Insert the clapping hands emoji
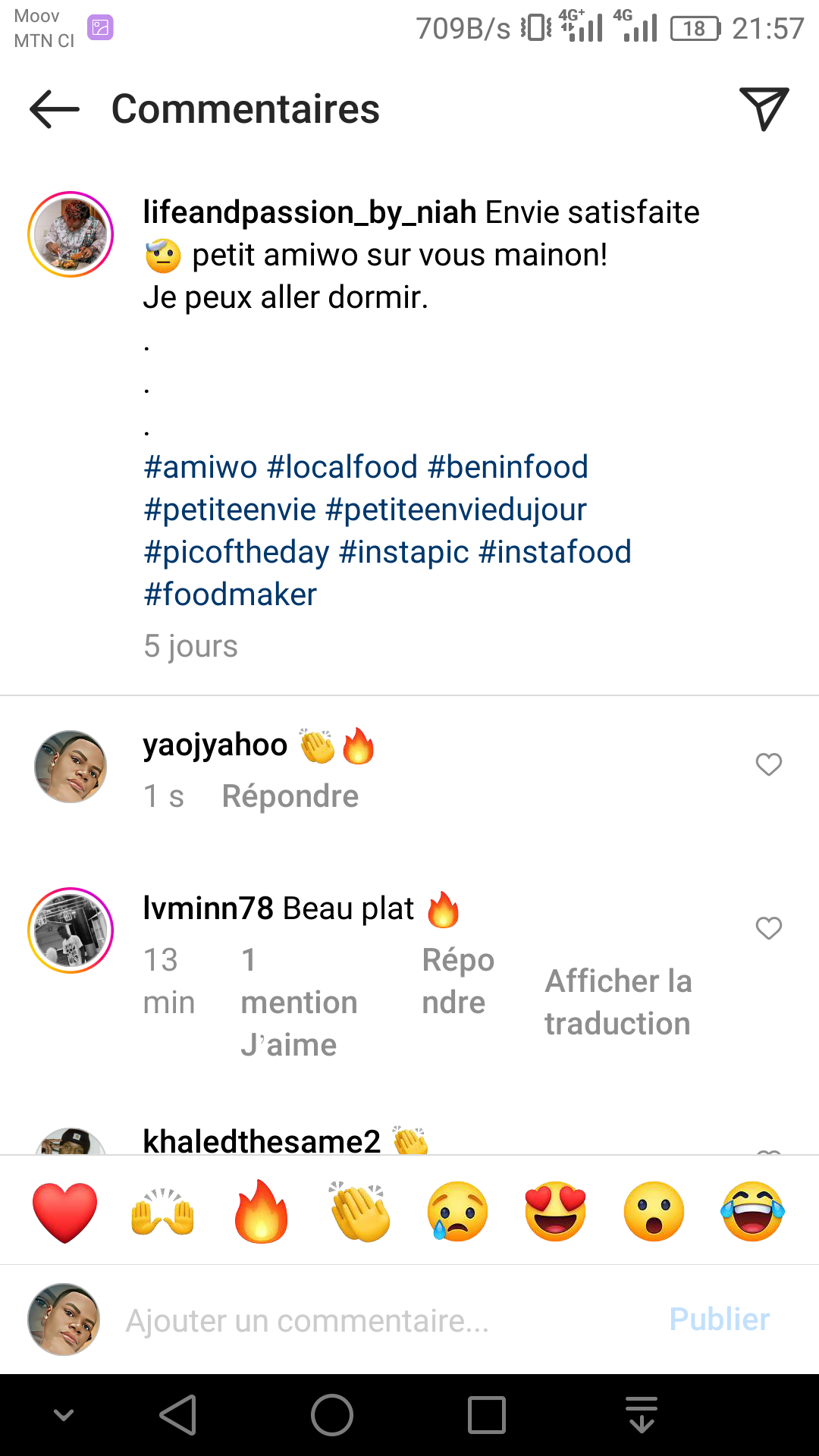This screenshot has height=1456, width=819. [359, 1211]
